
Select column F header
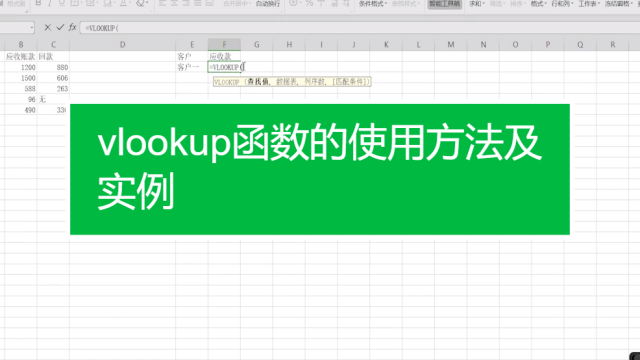224,44
